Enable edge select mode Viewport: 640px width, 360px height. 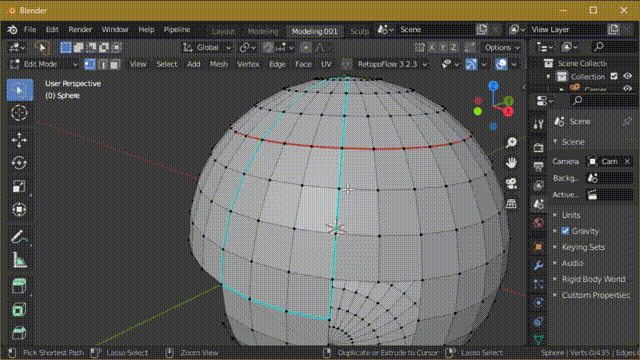coord(102,64)
